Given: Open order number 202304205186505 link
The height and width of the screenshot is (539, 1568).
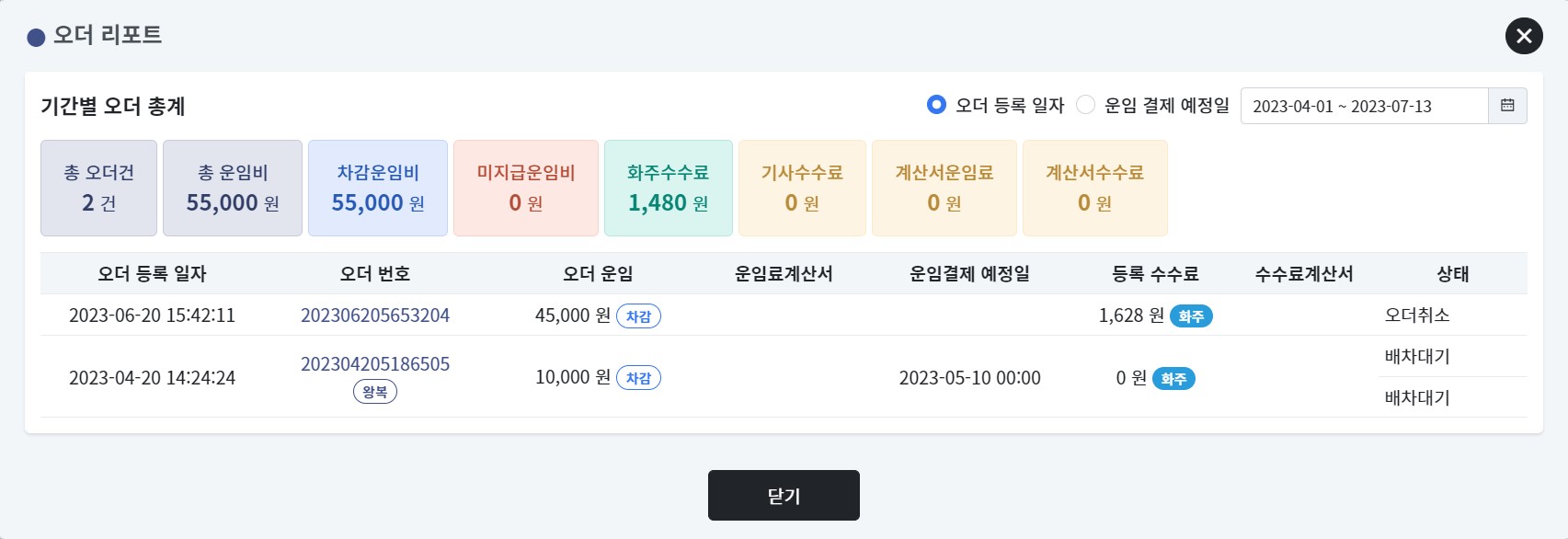Looking at the screenshot, I should pos(375,364).
